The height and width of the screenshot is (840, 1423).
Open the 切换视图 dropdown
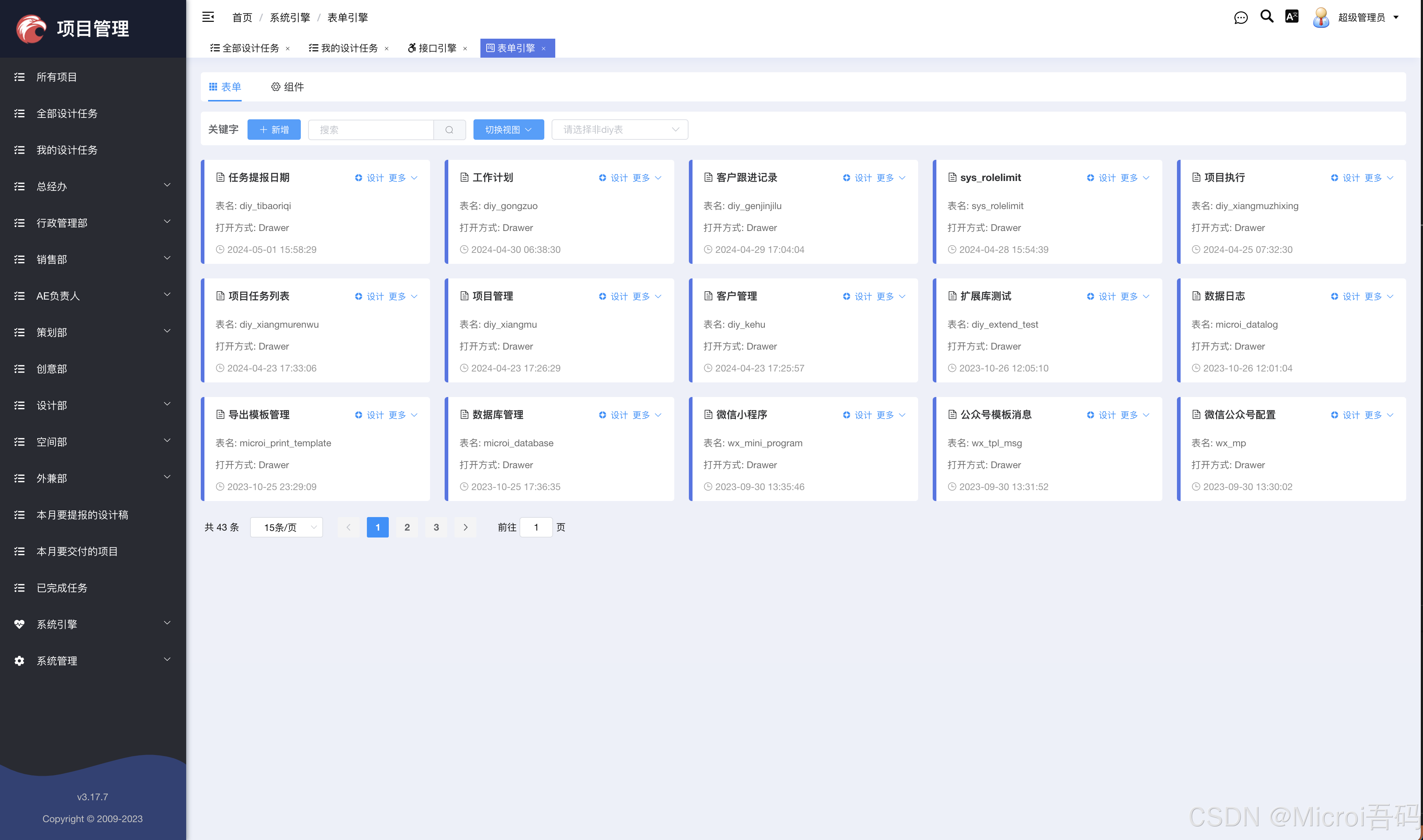508,130
